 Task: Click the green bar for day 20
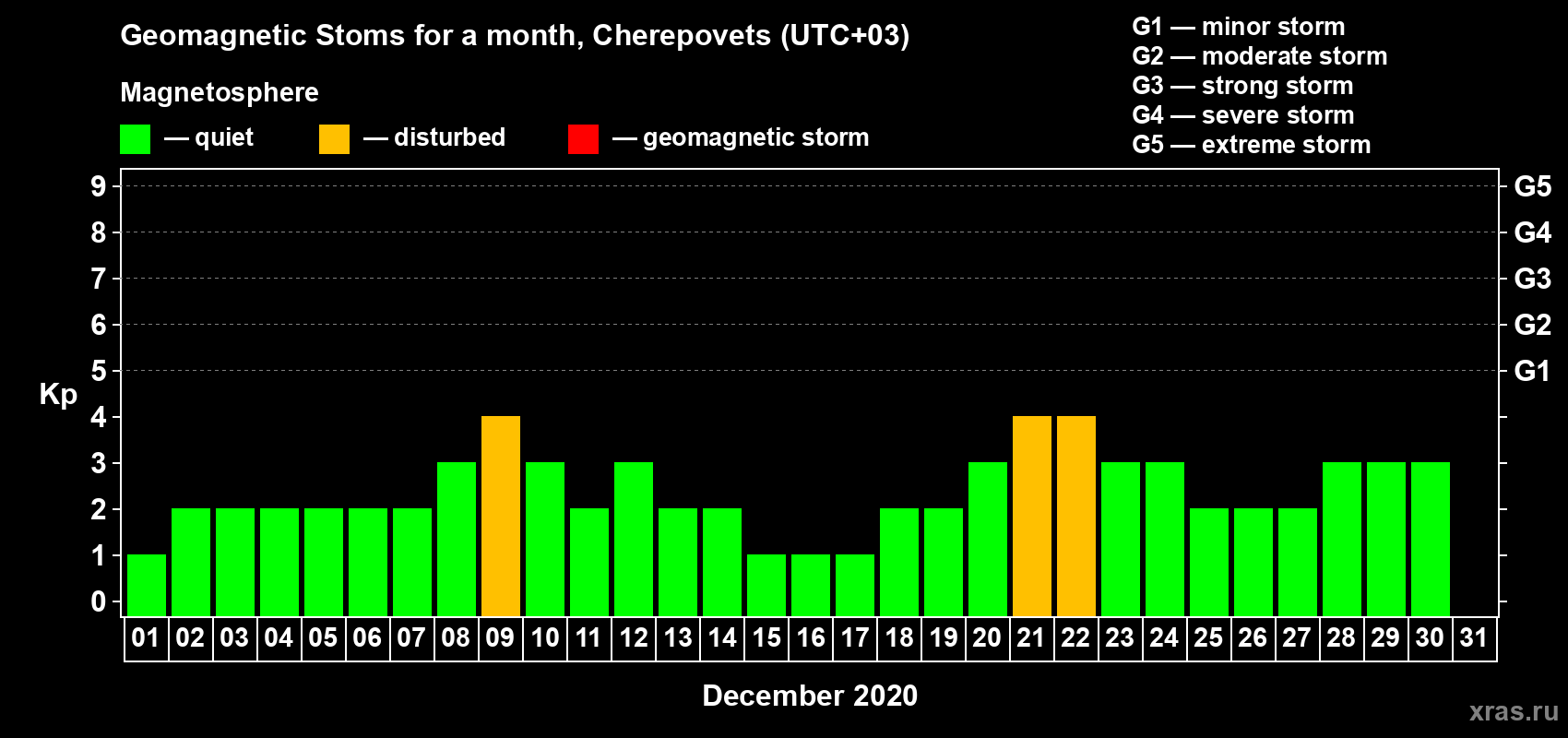988,540
